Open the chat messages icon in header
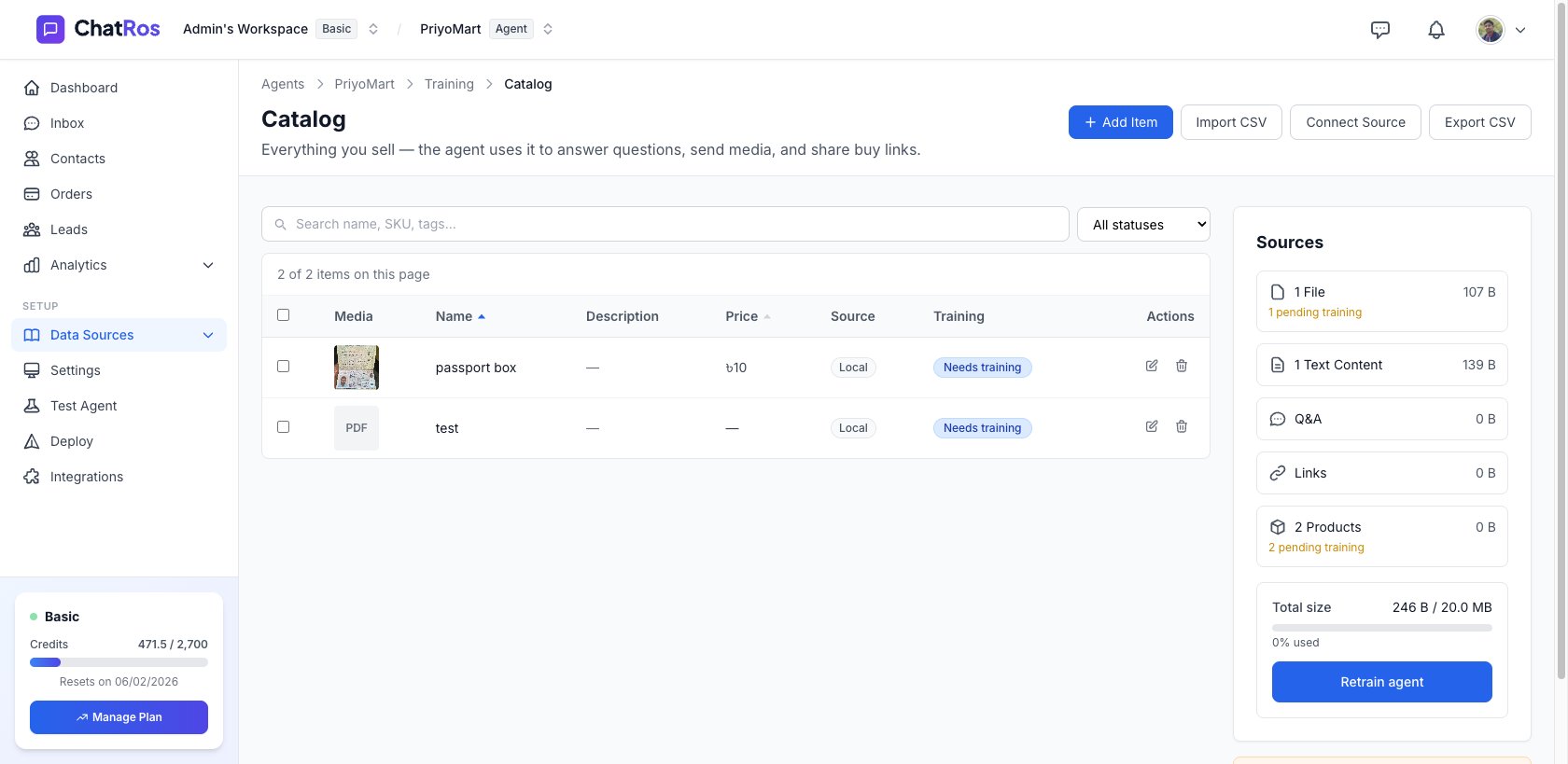 tap(1380, 30)
